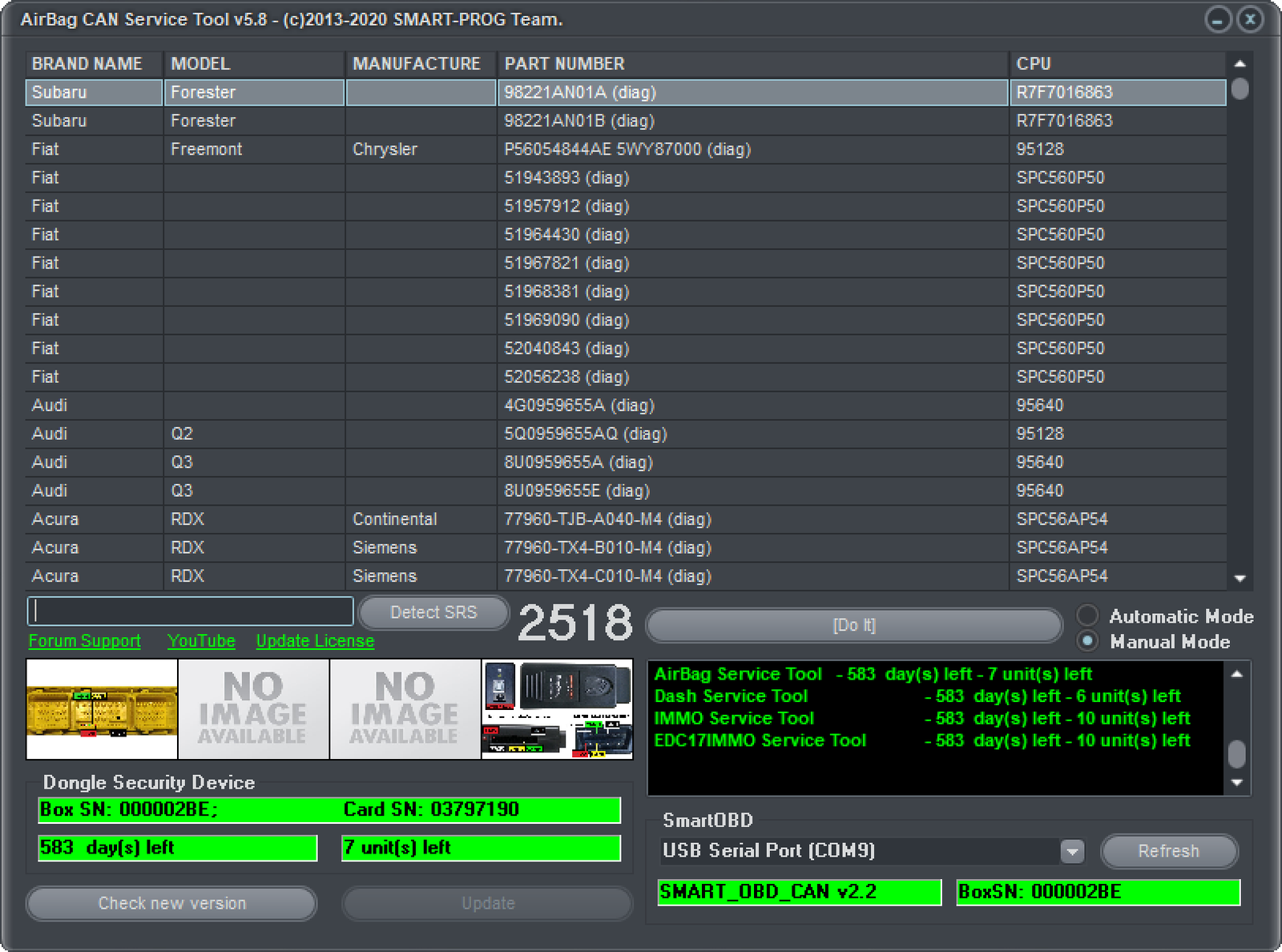Click the CPU column header
The width and height of the screenshot is (1282, 952).
pyautogui.click(x=1033, y=64)
